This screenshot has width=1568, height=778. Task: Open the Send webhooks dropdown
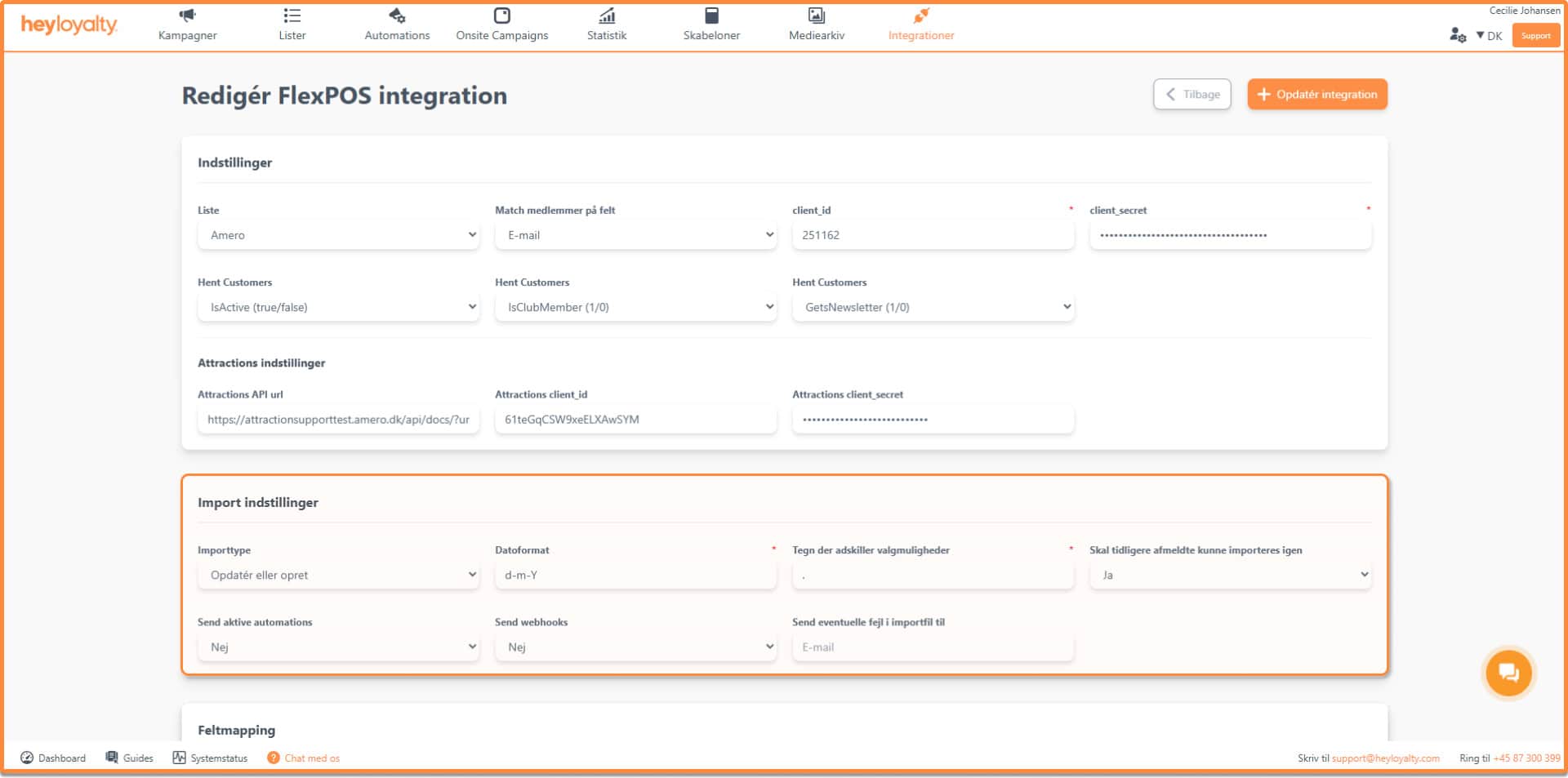[635, 647]
